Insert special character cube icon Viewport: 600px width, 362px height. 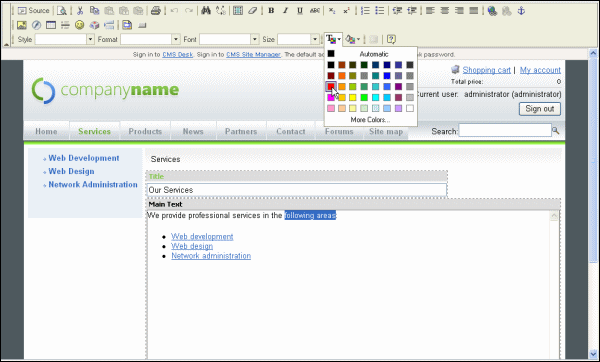click(94, 25)
